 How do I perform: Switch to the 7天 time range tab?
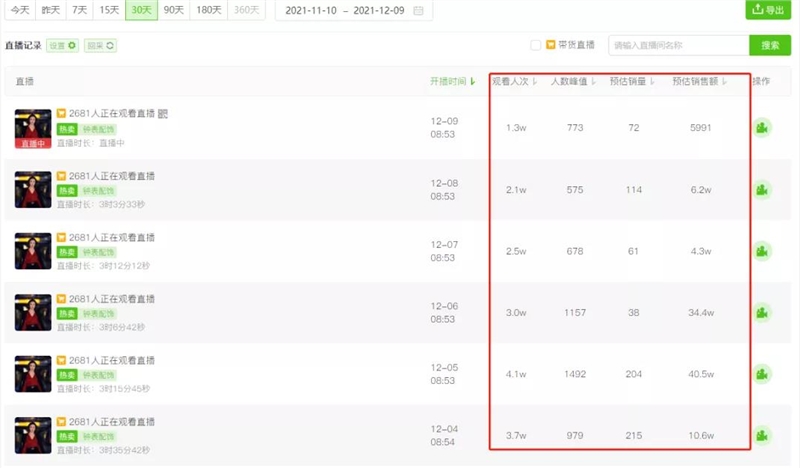coord(79,10)
